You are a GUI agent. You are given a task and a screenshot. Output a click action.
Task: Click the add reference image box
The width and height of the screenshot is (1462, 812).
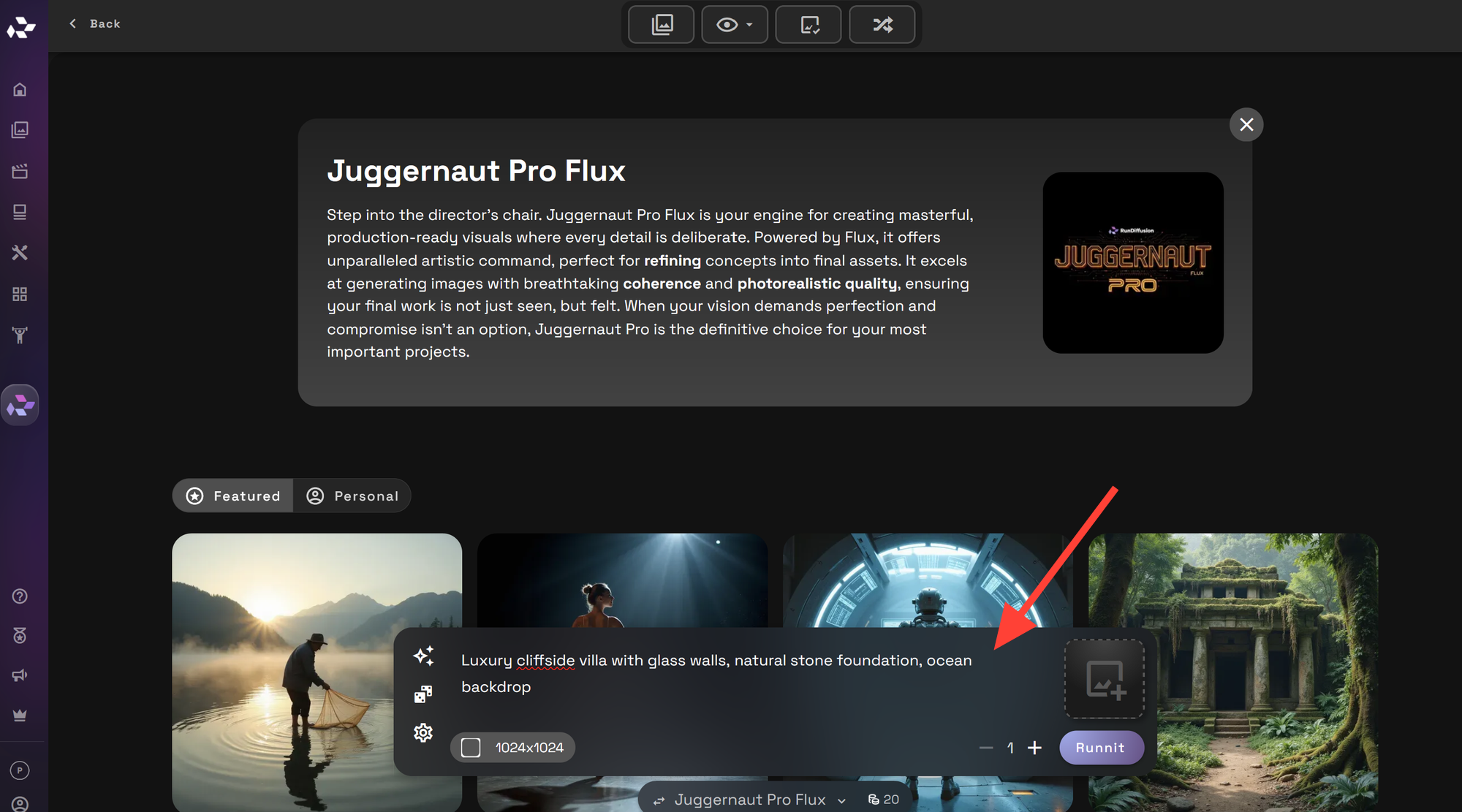1104,679
